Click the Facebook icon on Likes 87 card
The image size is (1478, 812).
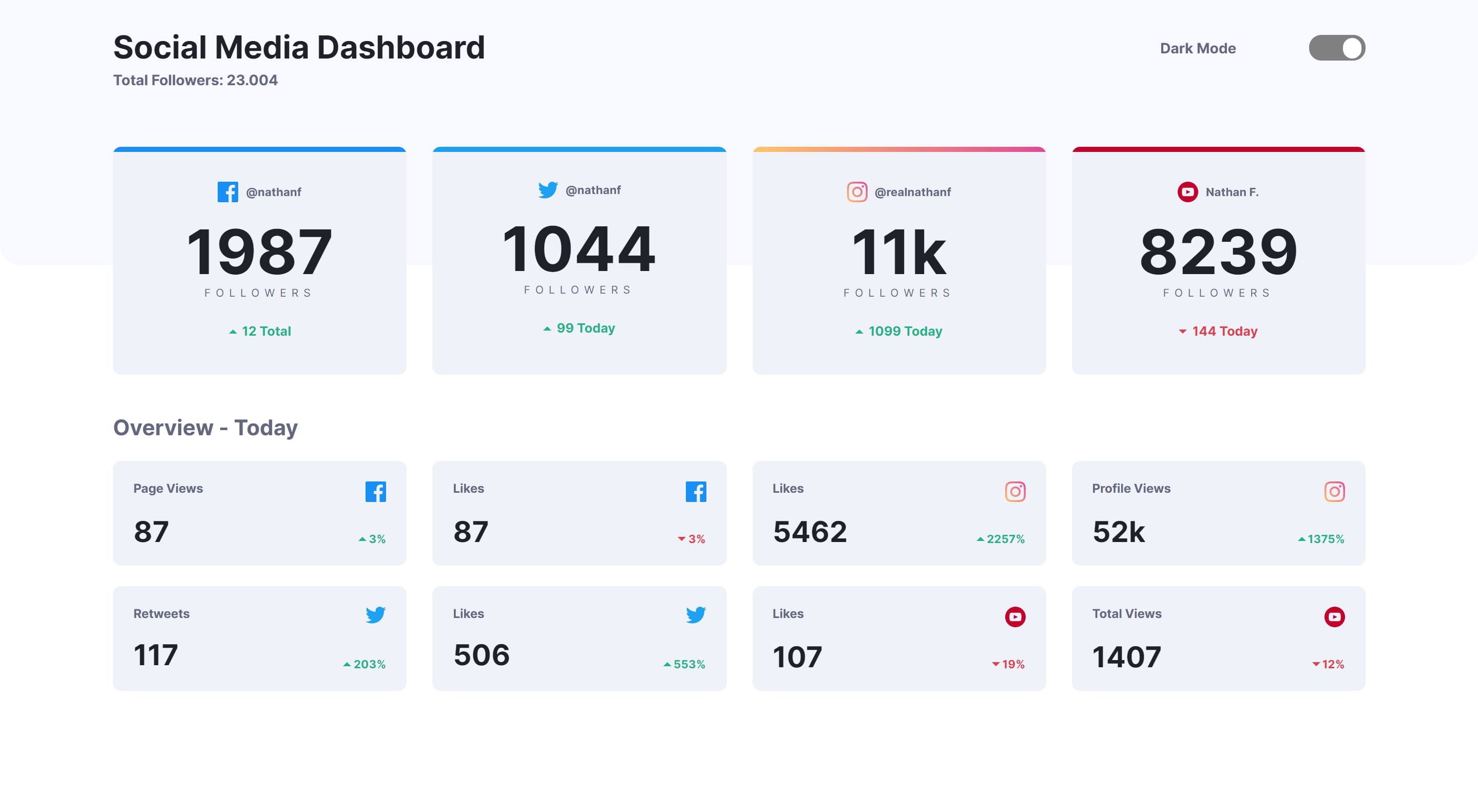pyautogui.click(x=696, y=491)
